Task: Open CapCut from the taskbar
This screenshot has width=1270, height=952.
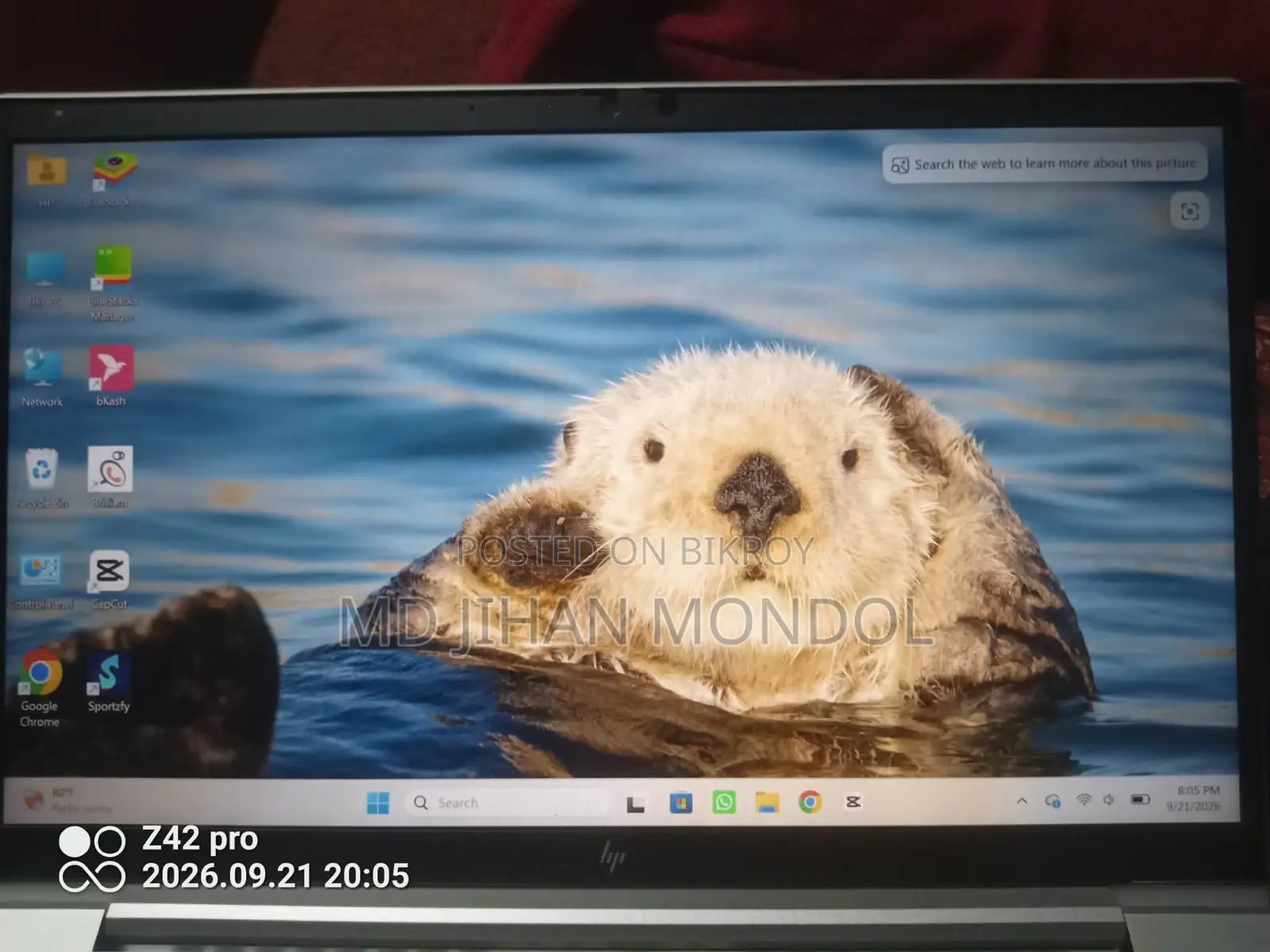Action: pyautogui.click(x=853, y=802)
